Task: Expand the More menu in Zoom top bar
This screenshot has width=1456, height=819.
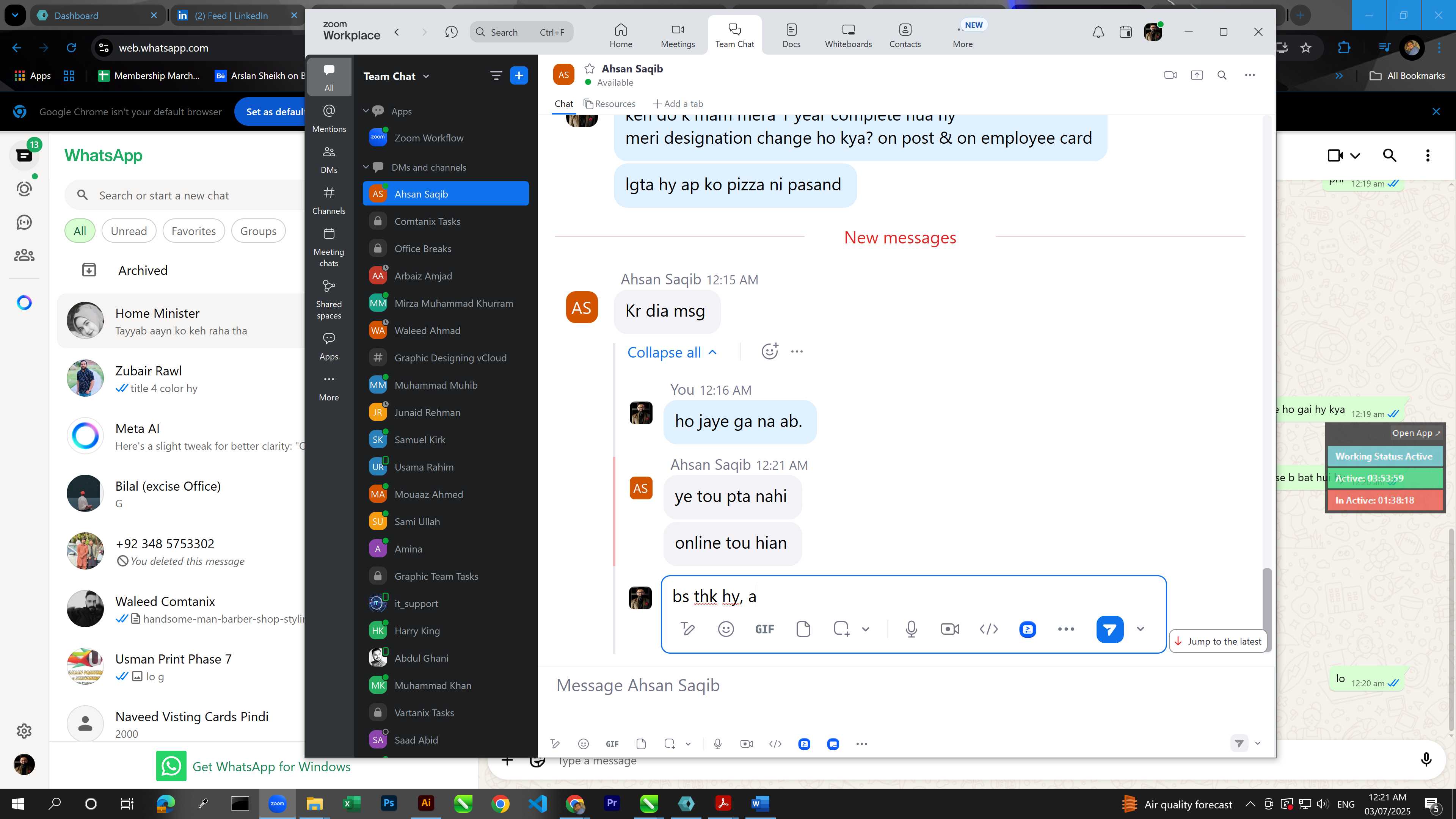Action: (x=963, y=35)
